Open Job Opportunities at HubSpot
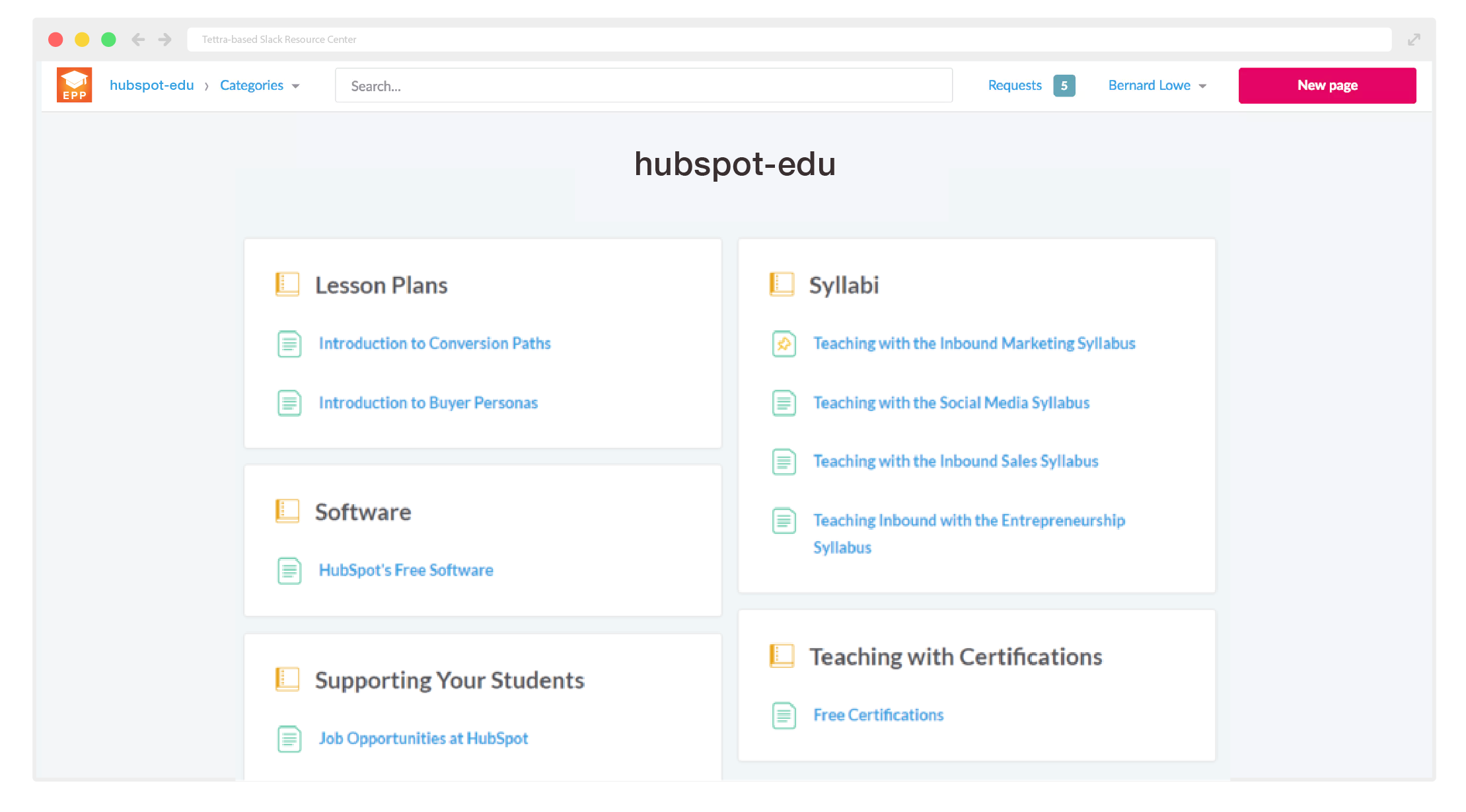This screenshot has width=1466, height=812. (423, 739)
